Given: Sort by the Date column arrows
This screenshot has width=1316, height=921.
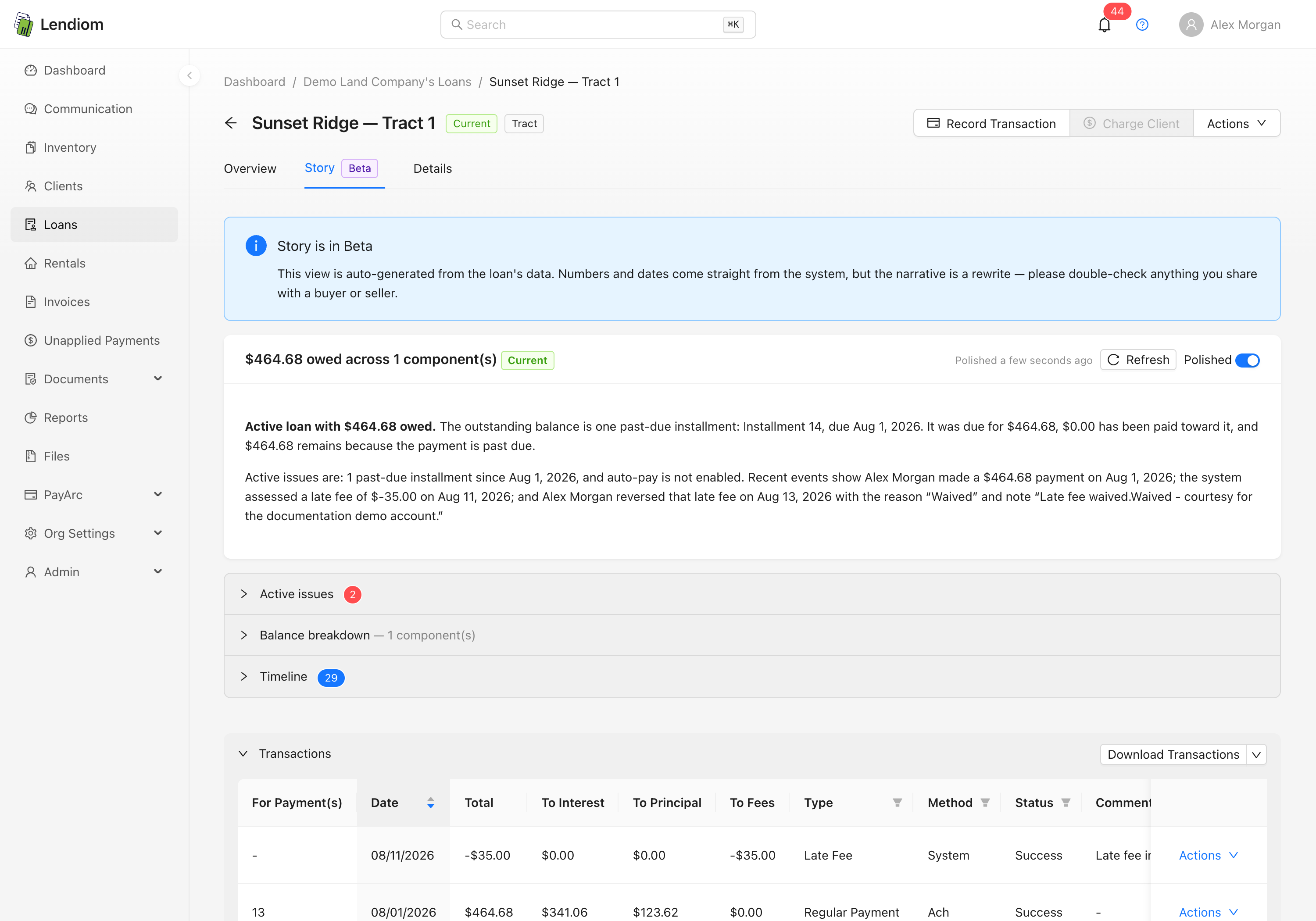Looking at the screenshot, I should pos(430,803).
